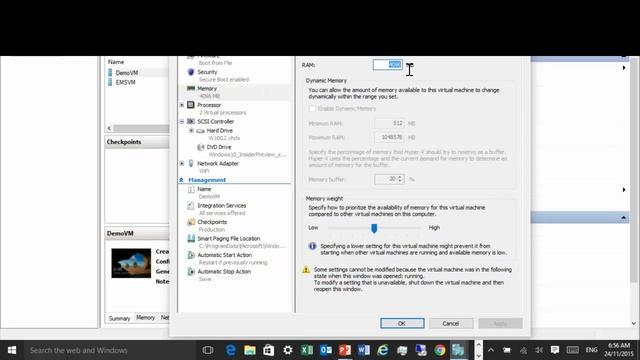Click the EMSVM virtual machine icon in list
Viewport: 640px width, 360px height.
(110, 82)
